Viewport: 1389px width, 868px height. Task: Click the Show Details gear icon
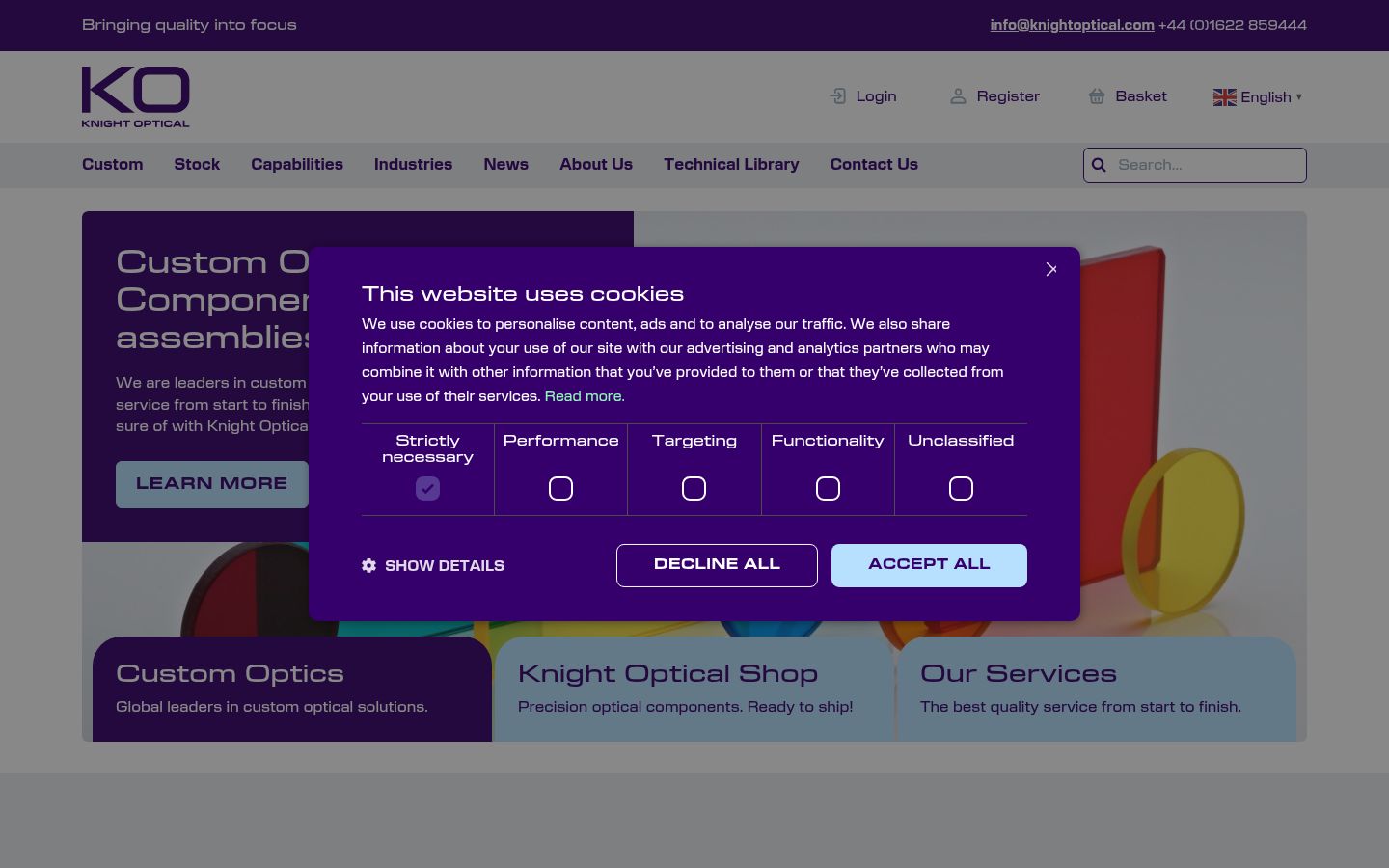[368, 565]
